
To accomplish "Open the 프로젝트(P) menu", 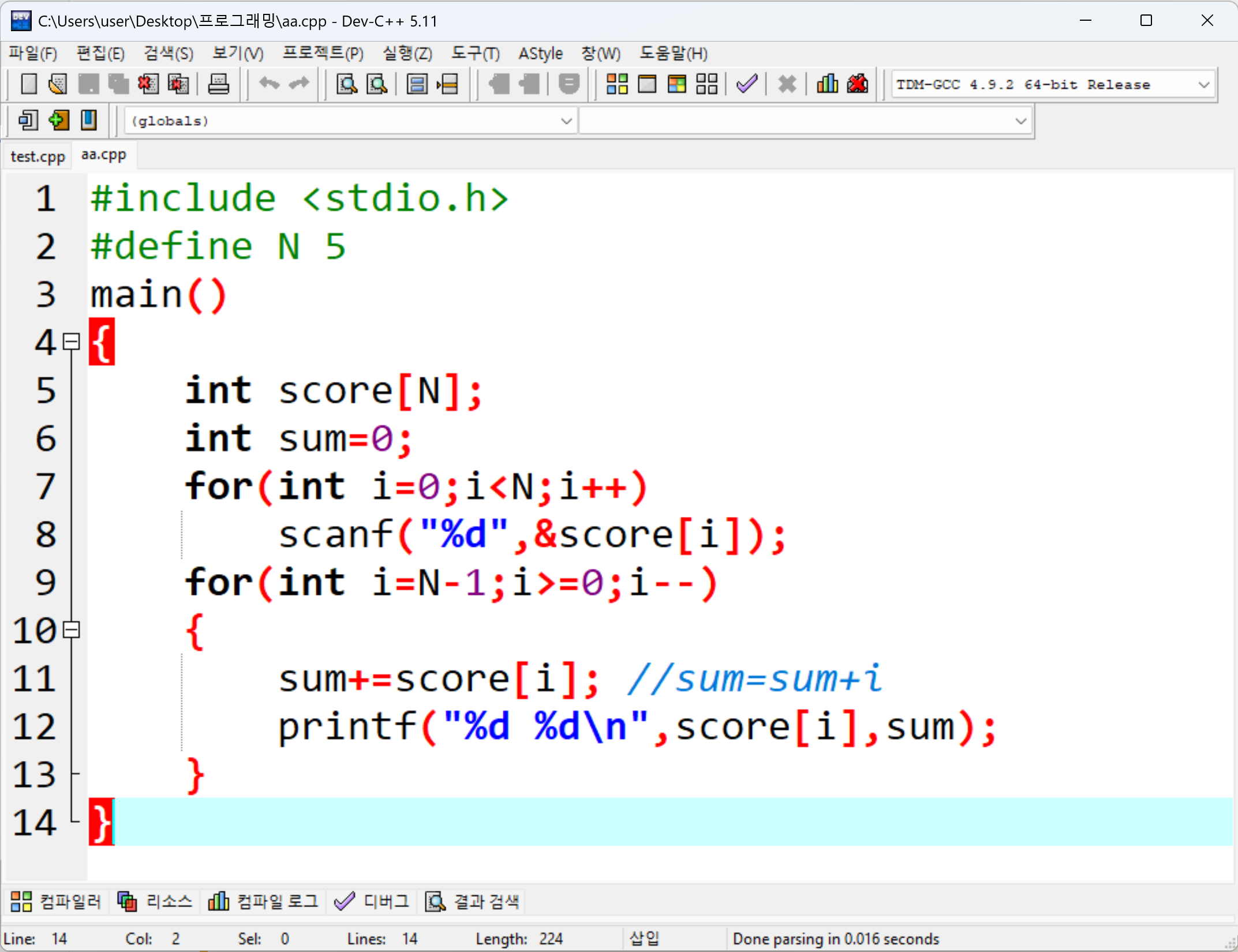I will pyautogui.click(x=323, y=54).
